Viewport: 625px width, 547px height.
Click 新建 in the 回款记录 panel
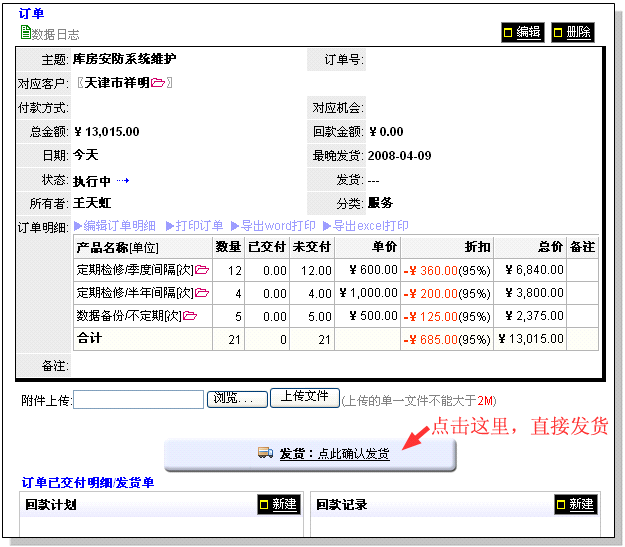click(574, 505)
